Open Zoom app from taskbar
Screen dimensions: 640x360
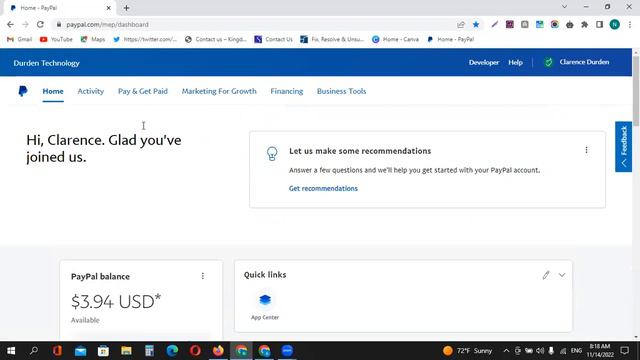click(x=287, y=351)
